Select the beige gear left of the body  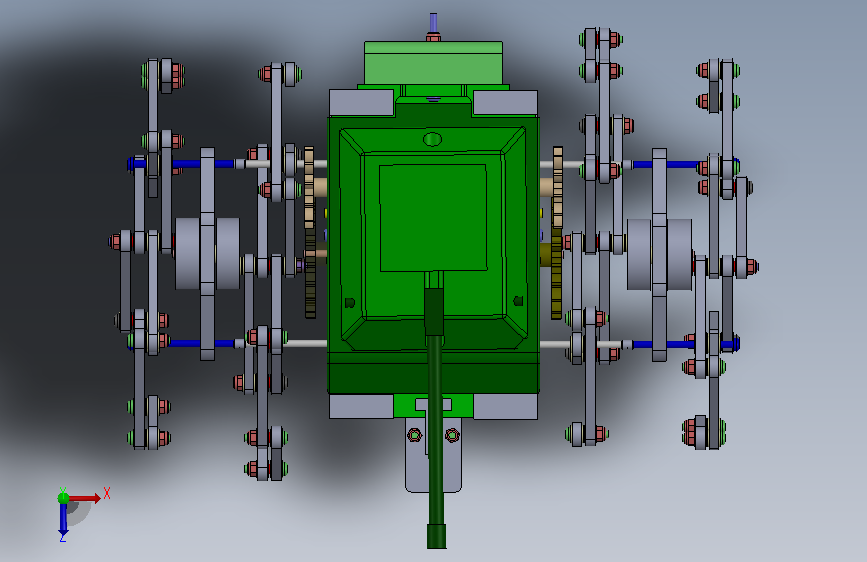tap(309, 187)
